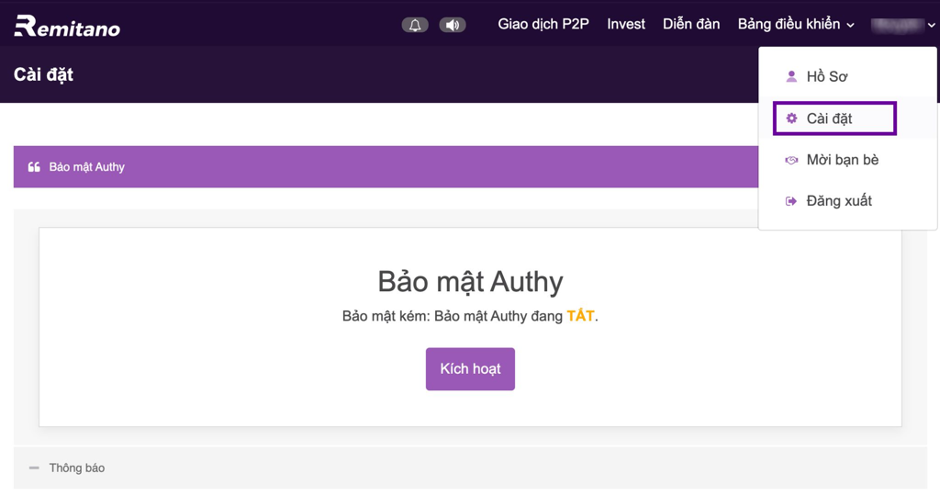Open the Diễn đàn forum link
The width and height of the screenshot is (941, 497).
click(x=691, y=24)
